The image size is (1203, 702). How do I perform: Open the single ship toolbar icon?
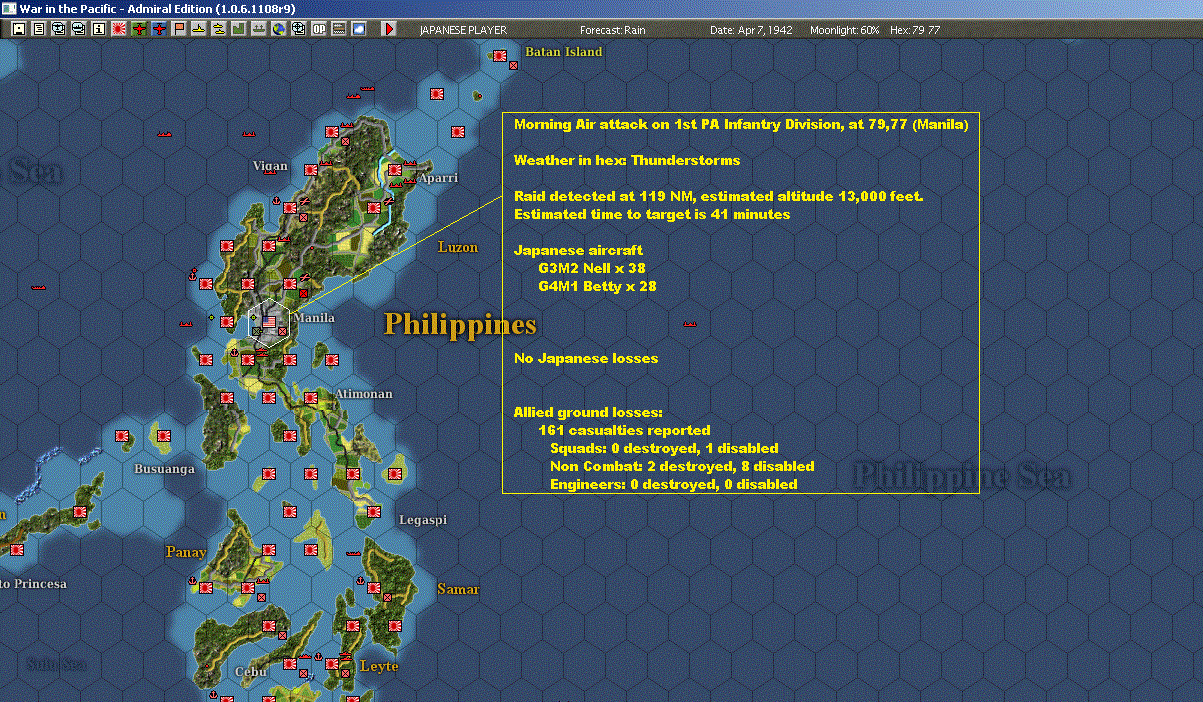point(199,29)
